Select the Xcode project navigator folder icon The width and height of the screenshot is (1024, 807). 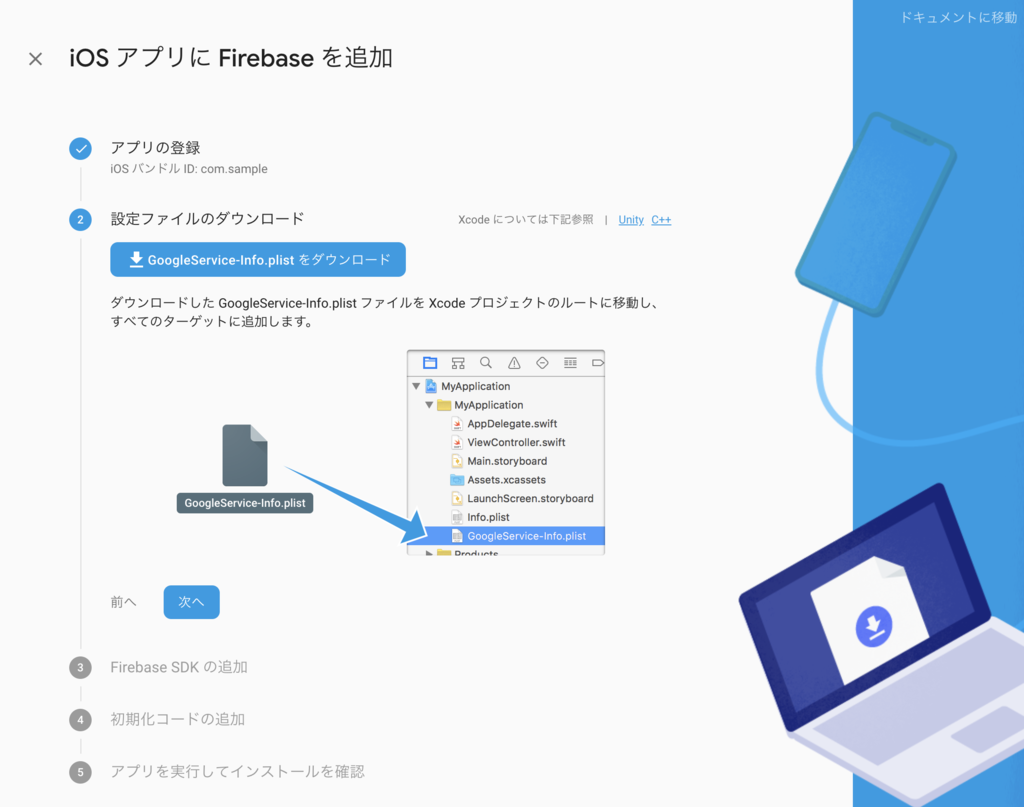[430, 363]
